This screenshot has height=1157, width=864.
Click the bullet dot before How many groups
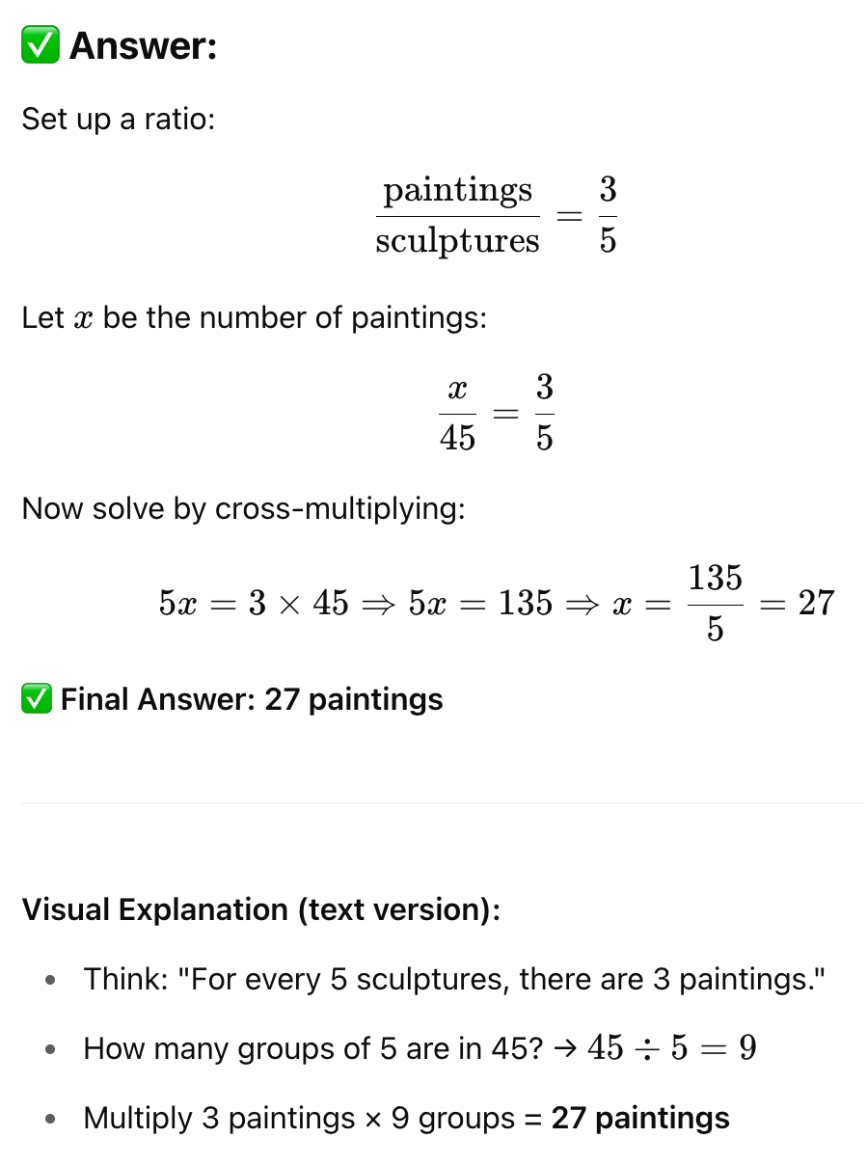tap(50, 1049)
